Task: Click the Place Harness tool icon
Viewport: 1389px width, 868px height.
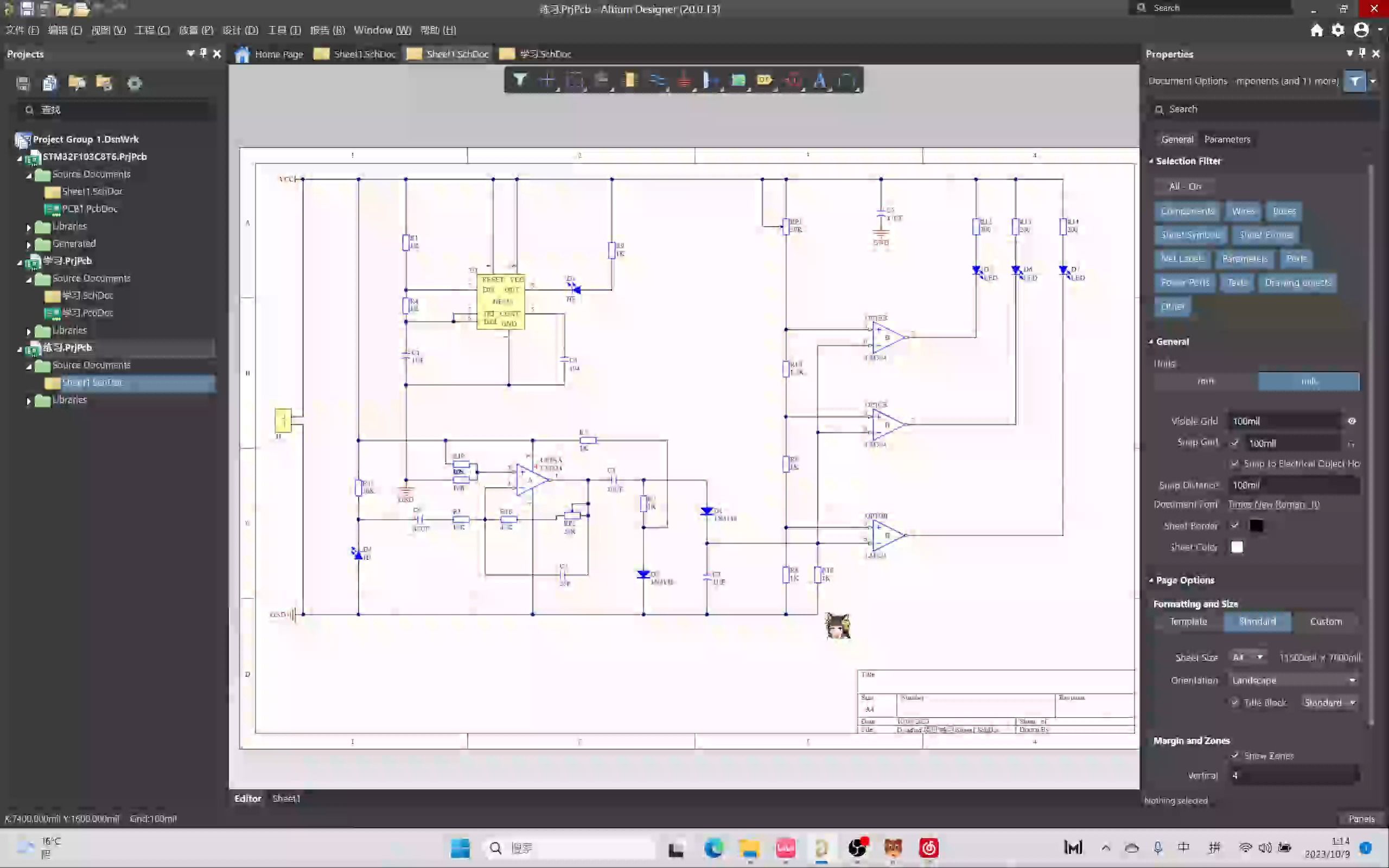Action: tap(711, 80)
